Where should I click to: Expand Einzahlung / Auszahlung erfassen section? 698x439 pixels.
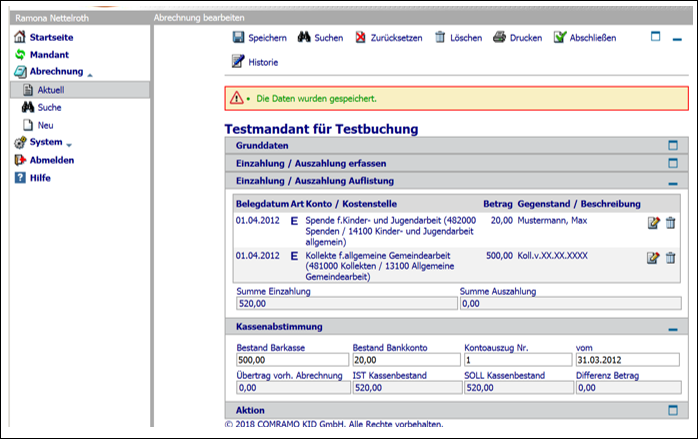point(673,163)
